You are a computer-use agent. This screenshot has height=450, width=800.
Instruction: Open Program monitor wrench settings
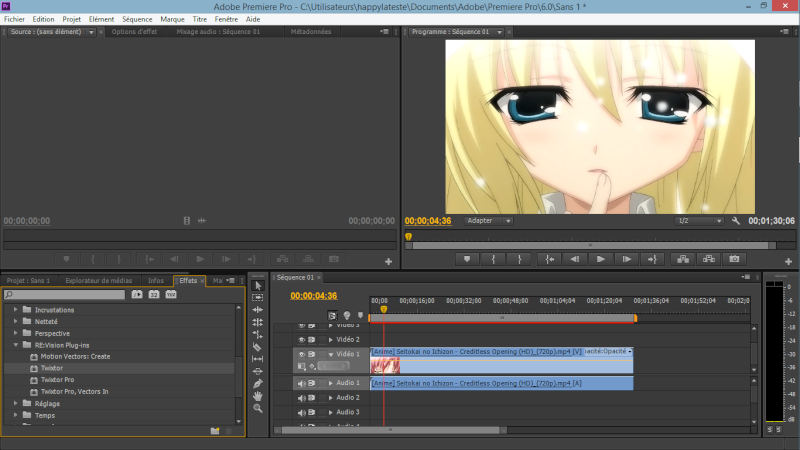pos(736,221)
